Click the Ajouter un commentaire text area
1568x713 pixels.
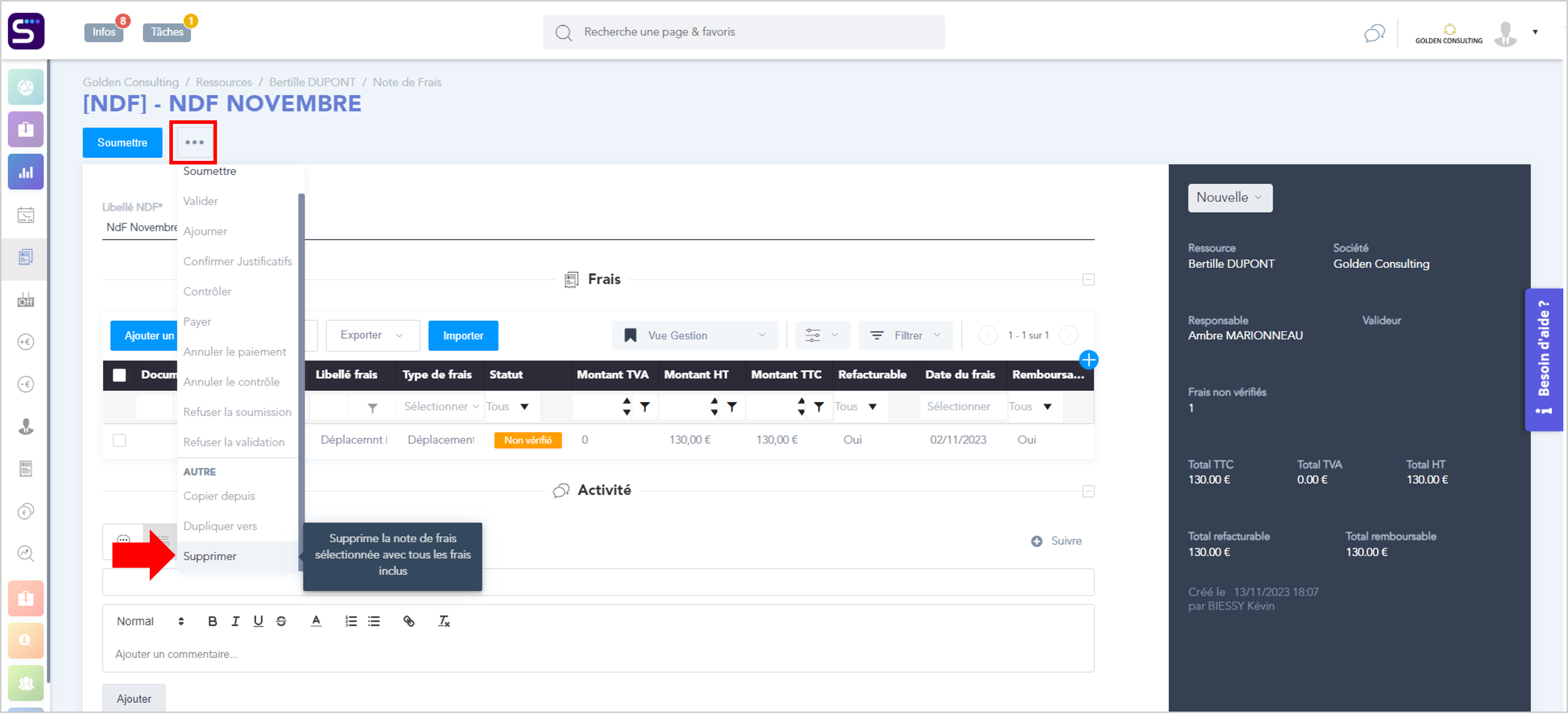(598, 654)
